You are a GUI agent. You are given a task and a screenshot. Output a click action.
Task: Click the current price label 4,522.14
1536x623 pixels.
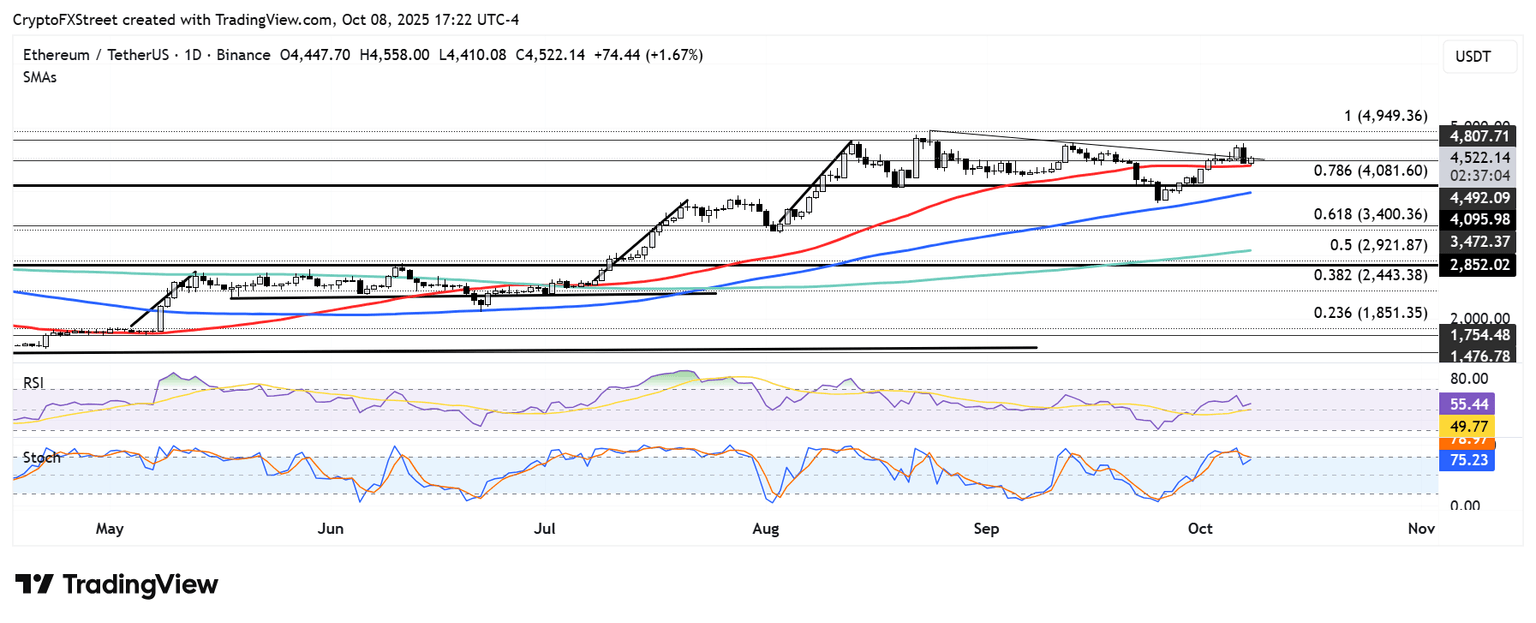point(1476,157)
